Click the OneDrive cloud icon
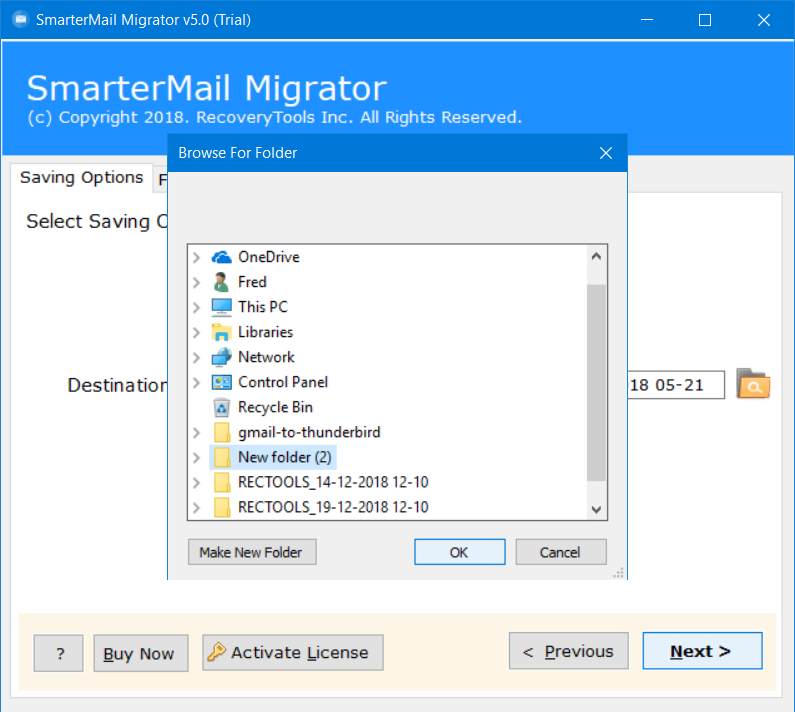 (222, 257)
